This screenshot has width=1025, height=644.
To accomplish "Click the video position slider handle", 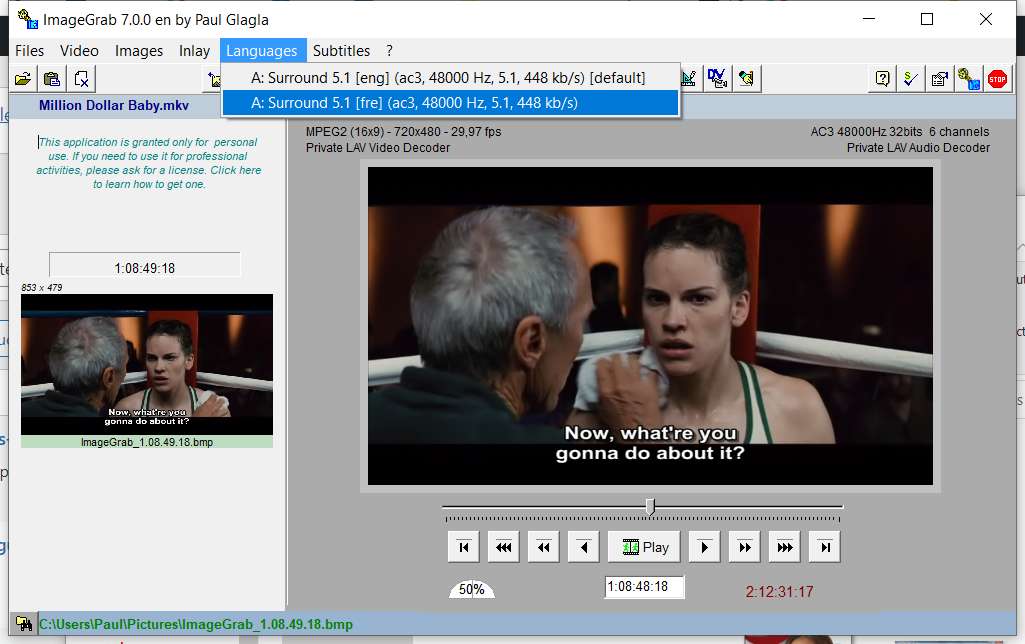I will tap(650, 507).
